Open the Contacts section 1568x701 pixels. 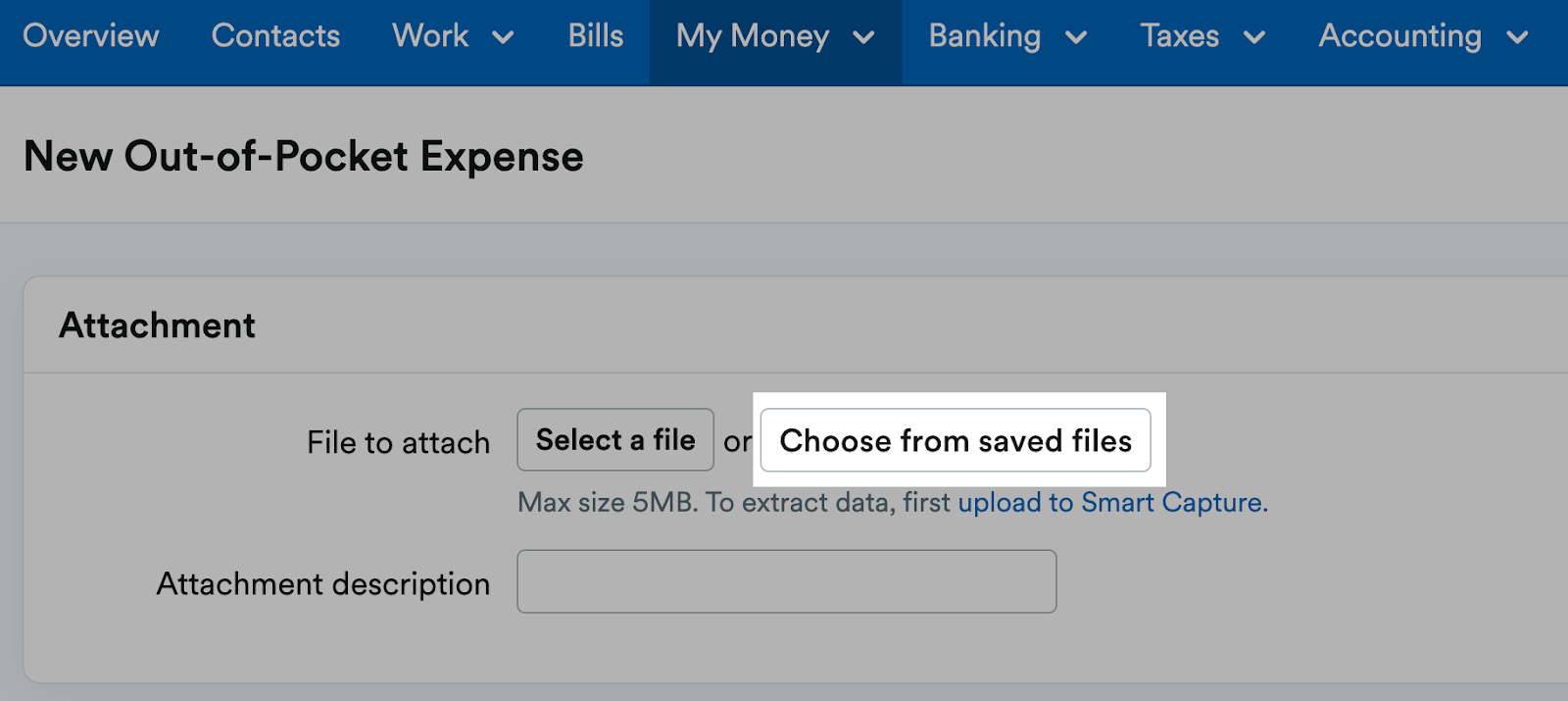pyautogui.click(x=275, y=36)
